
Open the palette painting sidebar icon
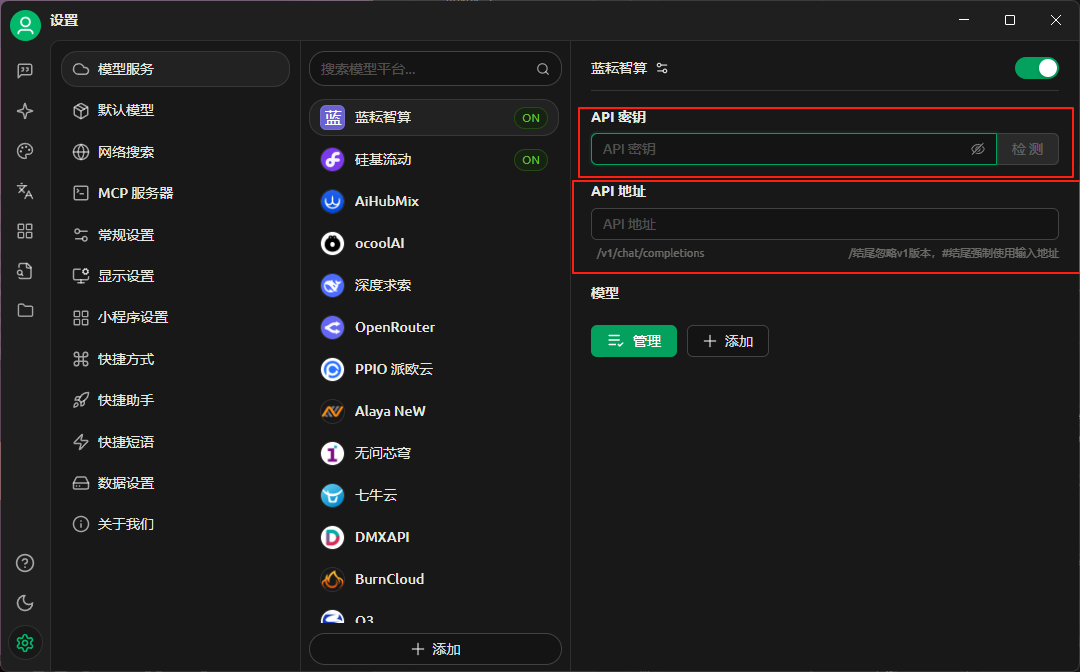[25, 151]
